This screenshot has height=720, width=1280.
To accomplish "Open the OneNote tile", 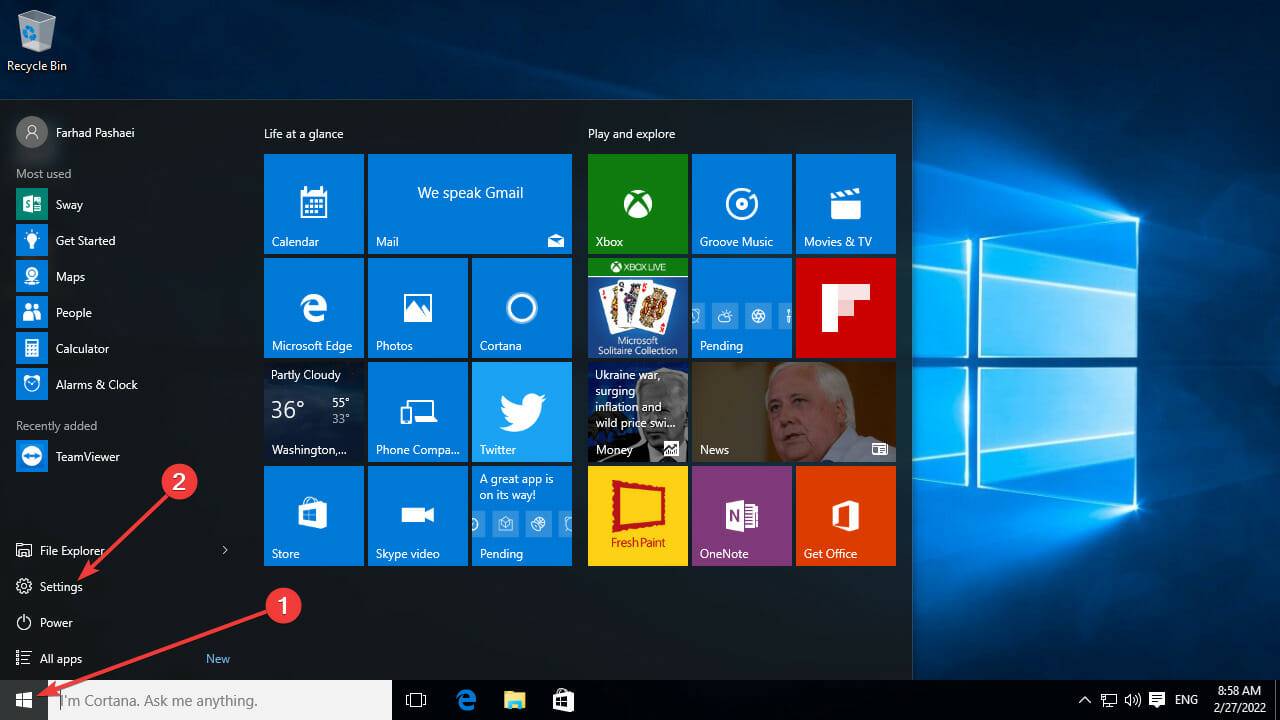I will (x=741, y=515).
